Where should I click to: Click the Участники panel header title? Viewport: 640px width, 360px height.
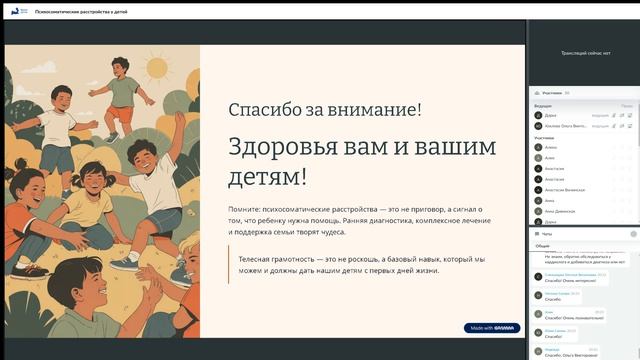point(552,93)
